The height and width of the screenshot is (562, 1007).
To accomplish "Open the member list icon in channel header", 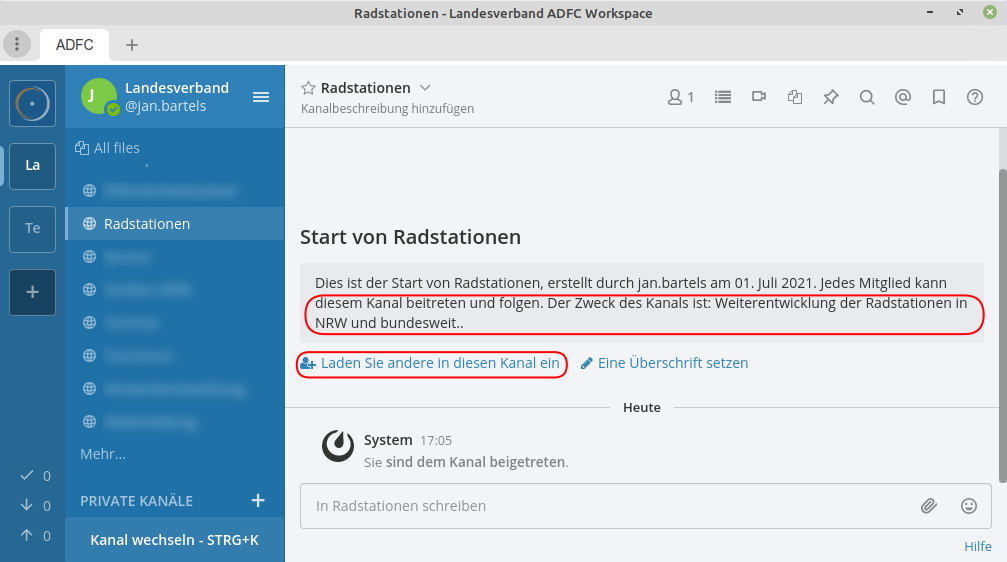I will tap(680, 97).
